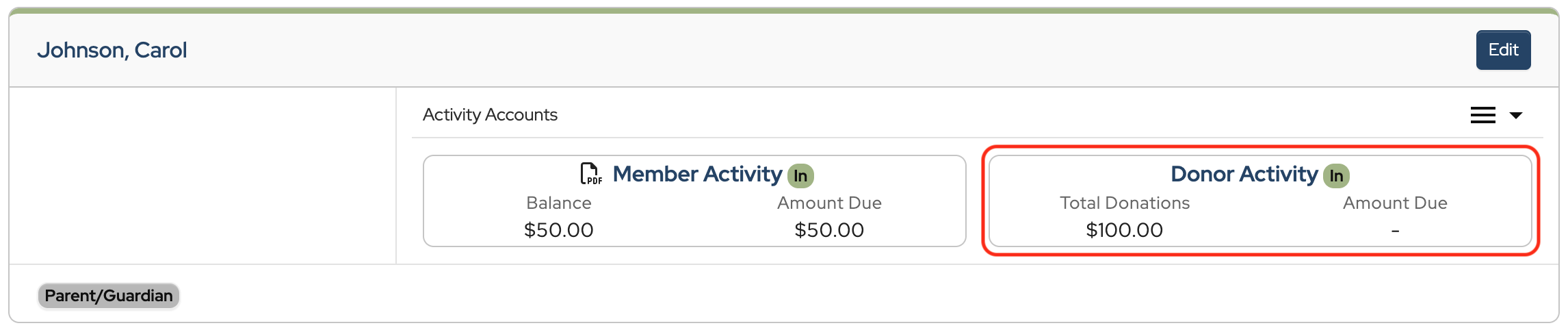
Task: Open the Member Activity PDF icon
Action: click(x=591, y=174)
